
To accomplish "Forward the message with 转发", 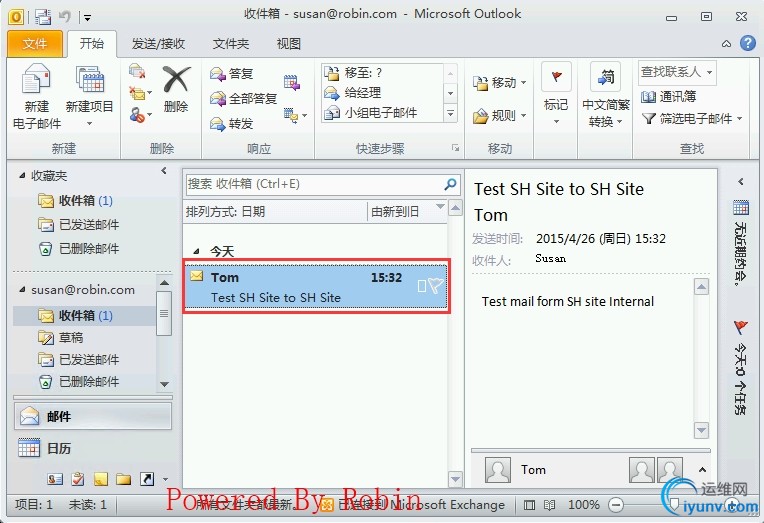I will [x=232, y=124].
